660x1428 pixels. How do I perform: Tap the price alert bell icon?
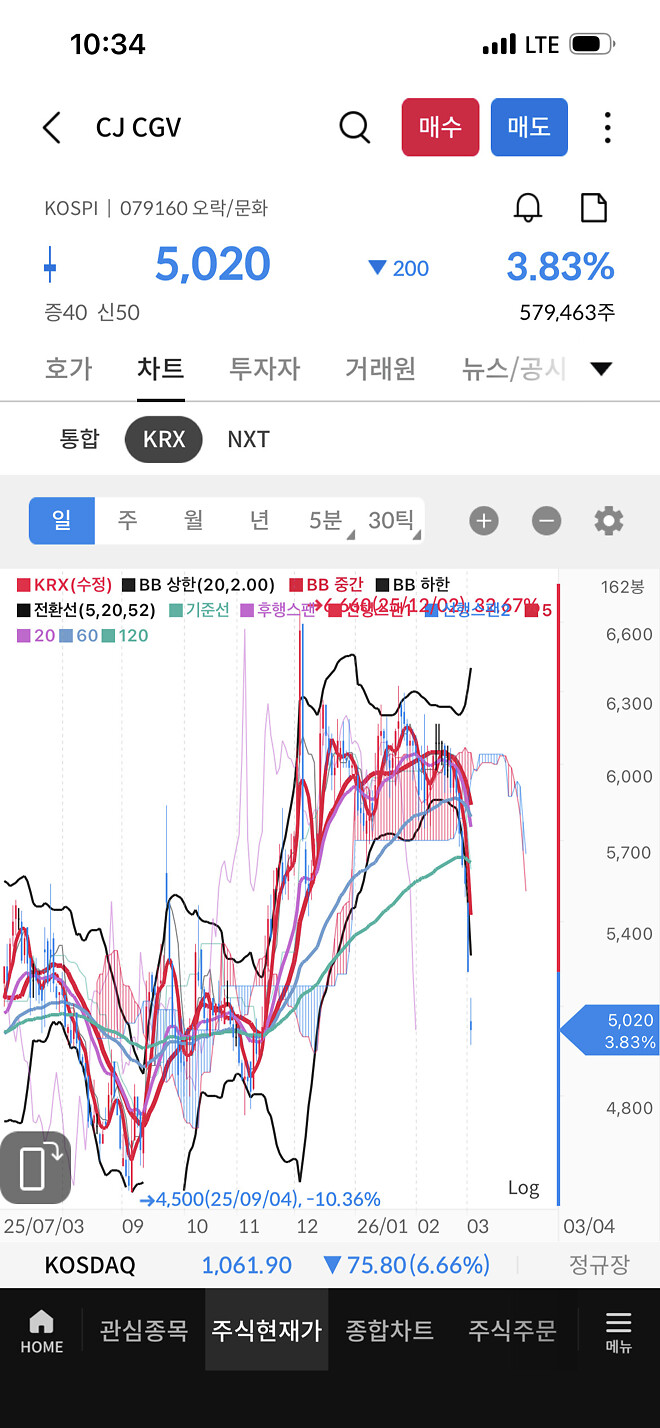tap(528, 207)
